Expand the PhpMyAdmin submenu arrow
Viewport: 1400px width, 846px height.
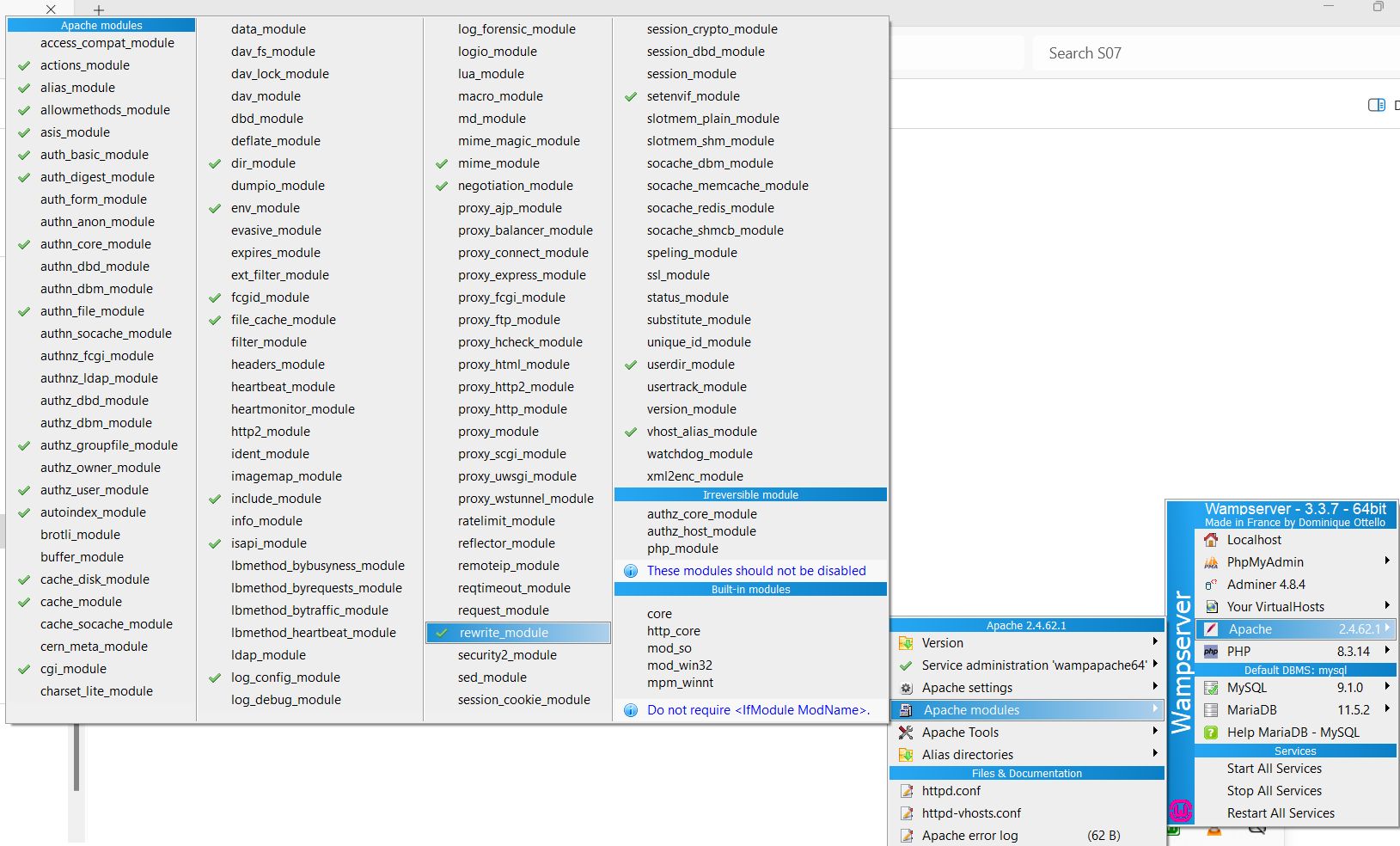pyautogui.click(x=1387, y=561)
